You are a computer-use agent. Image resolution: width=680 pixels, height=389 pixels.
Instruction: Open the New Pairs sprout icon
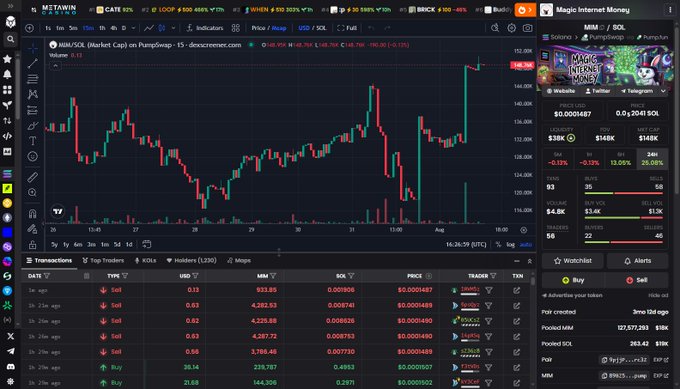7,105
